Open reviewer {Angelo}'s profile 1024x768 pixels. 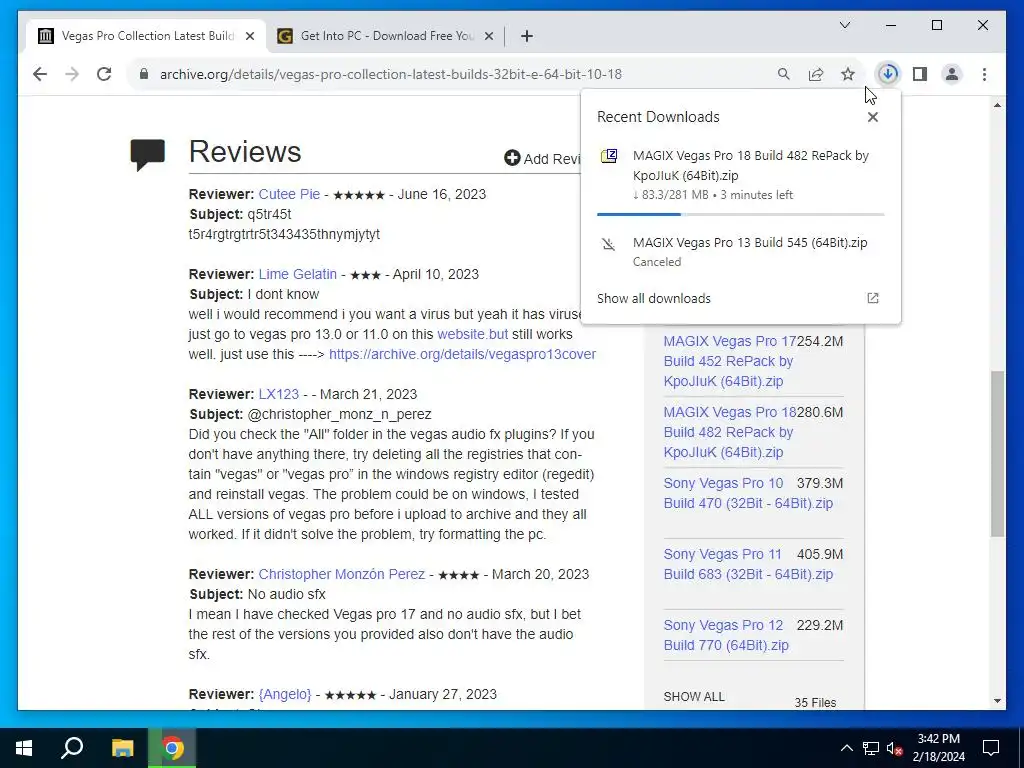coord(285,694)
